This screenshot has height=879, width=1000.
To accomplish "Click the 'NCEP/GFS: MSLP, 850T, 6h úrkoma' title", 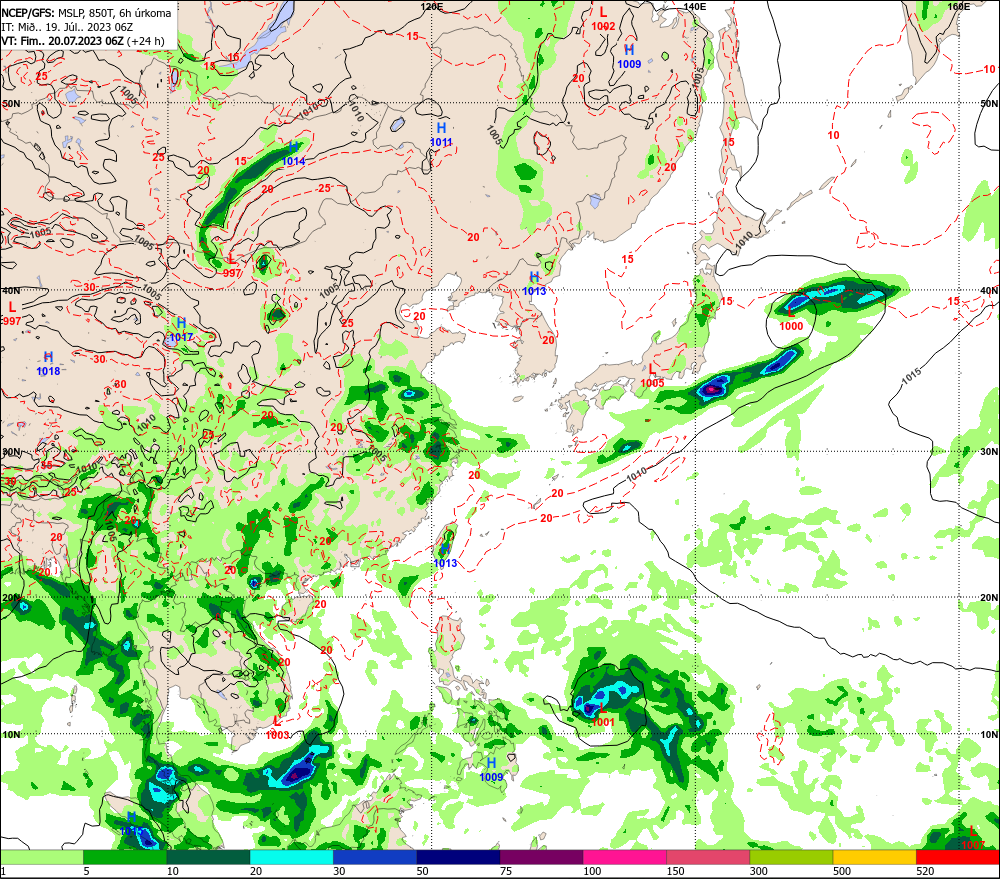I will 86,13.
